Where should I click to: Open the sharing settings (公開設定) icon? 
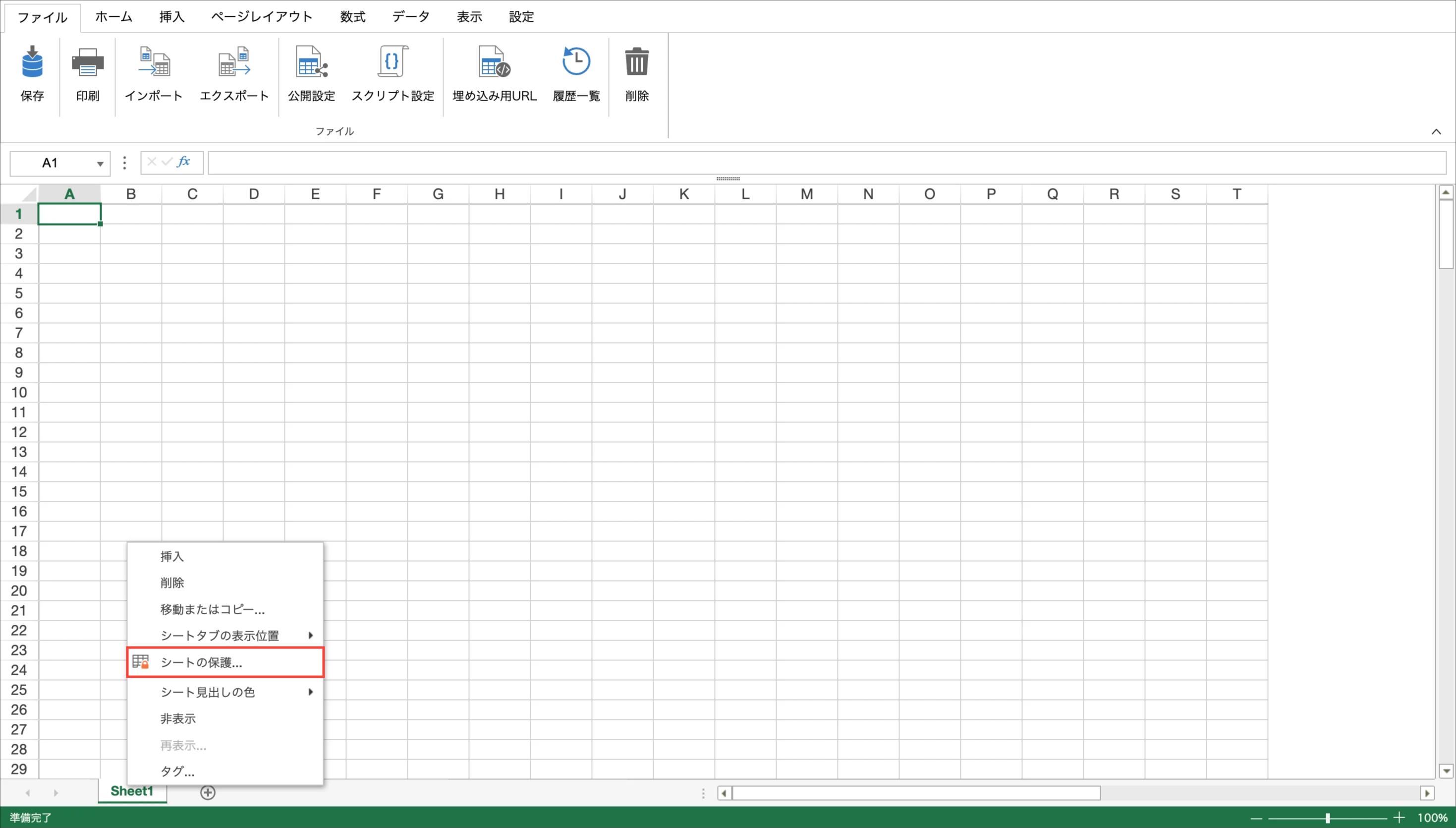pos(311,62)
